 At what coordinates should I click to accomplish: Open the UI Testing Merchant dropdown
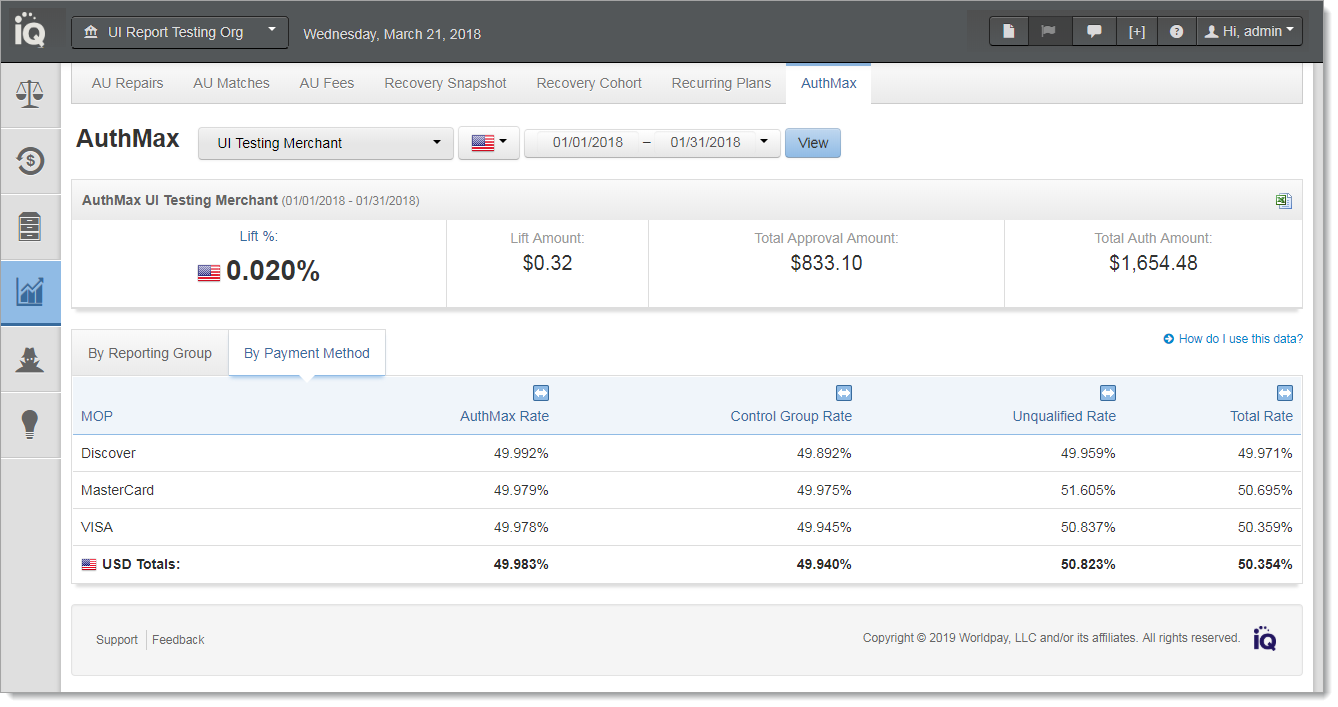(x=326, y=143)
